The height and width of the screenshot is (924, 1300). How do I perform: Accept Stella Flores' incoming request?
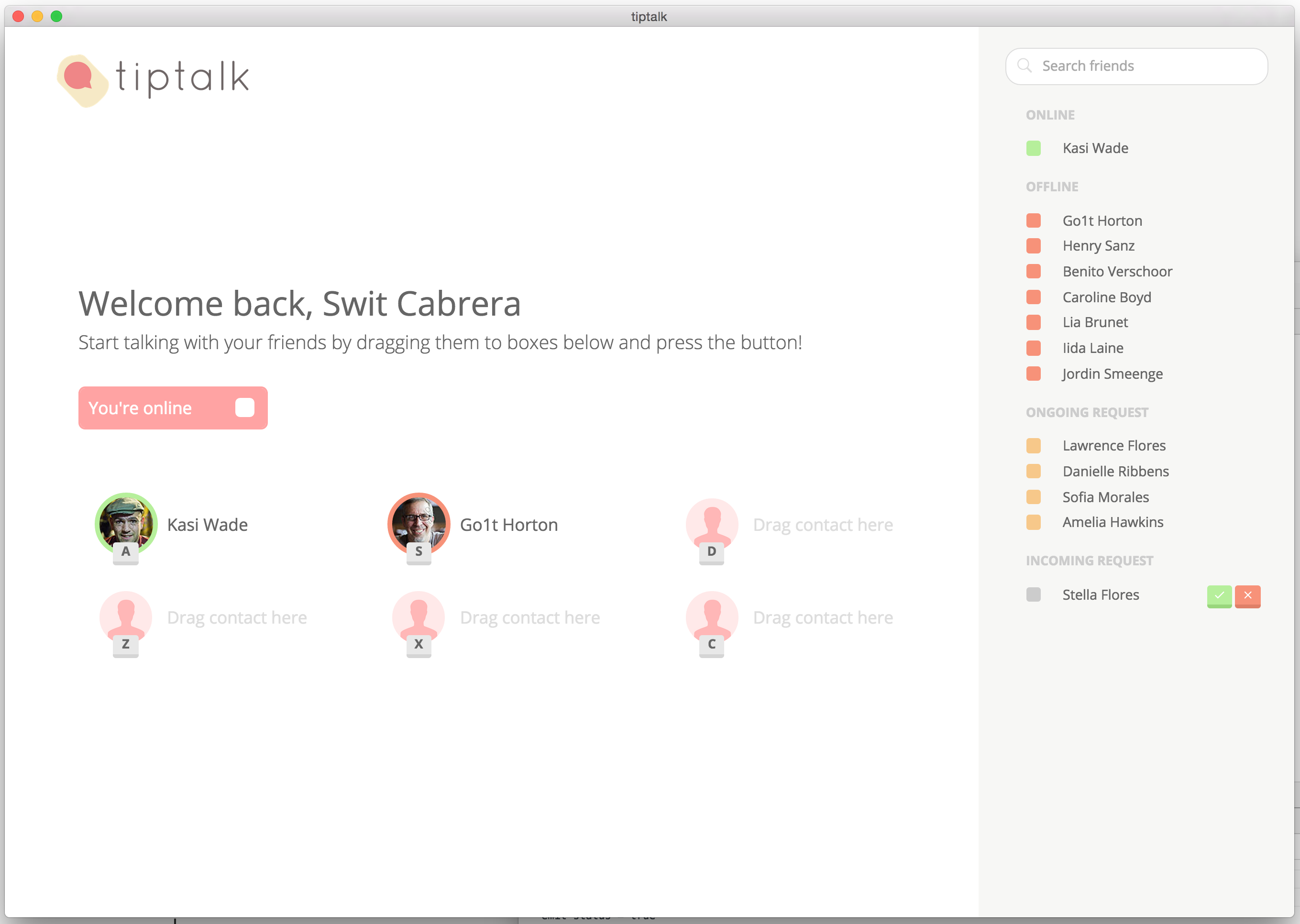click(1219, 596)
